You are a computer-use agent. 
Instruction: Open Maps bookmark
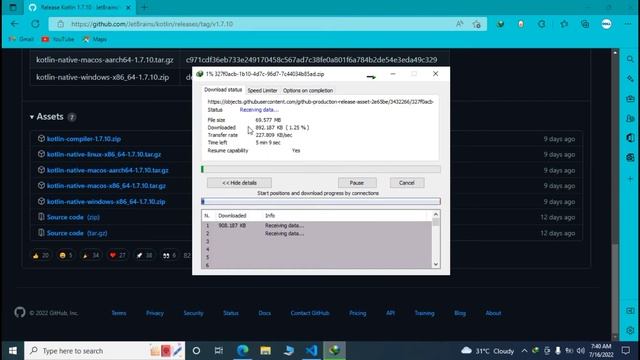click(95, 39)
